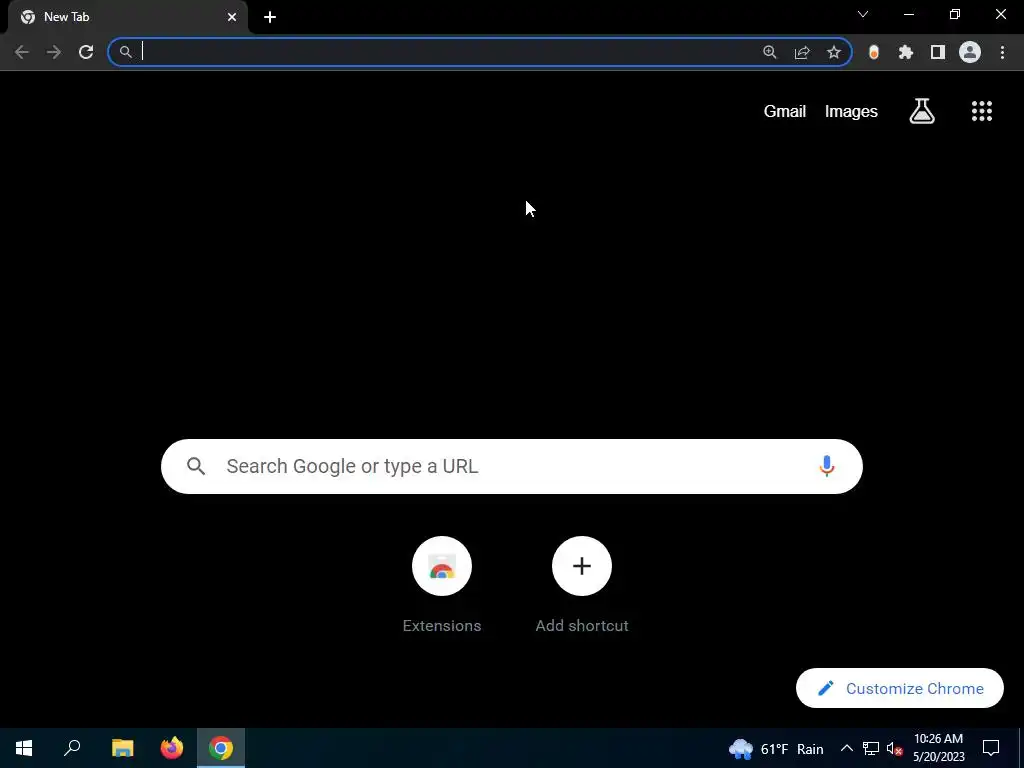Open Windows taskbar search

point(72,748)
